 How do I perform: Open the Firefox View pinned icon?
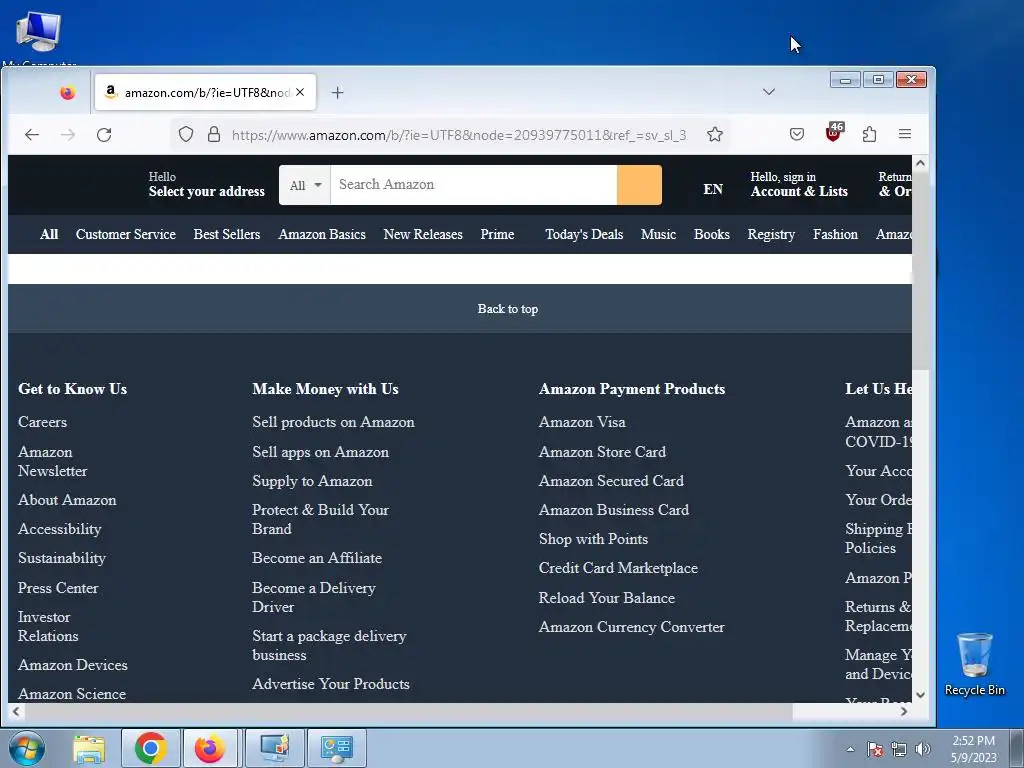(67, 93)
